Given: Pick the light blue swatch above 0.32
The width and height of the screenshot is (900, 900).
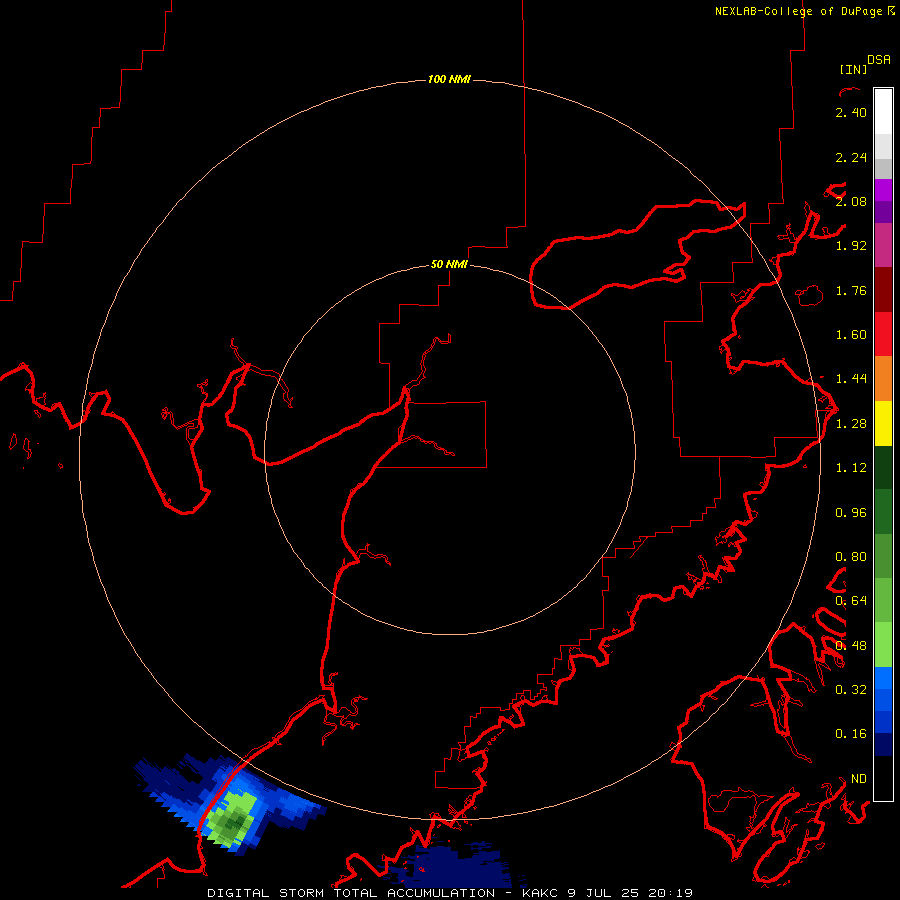Looking at the screenshot, I should point(883,678).
